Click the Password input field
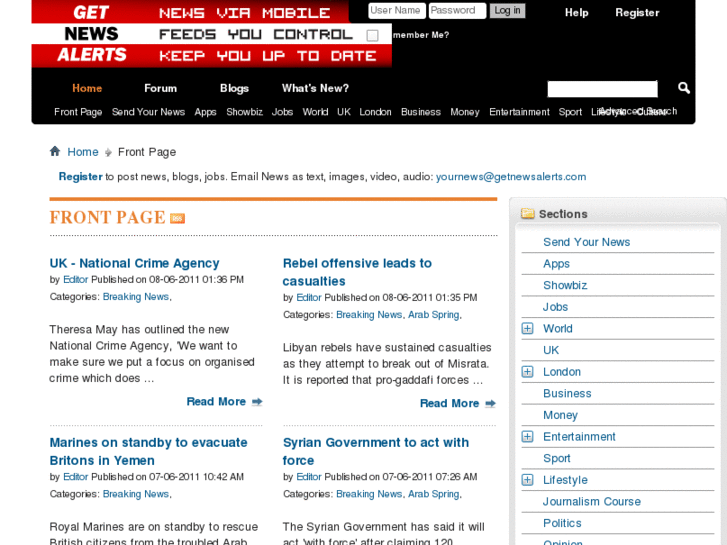Screen dimensions: 727x545 pos(457,11)
